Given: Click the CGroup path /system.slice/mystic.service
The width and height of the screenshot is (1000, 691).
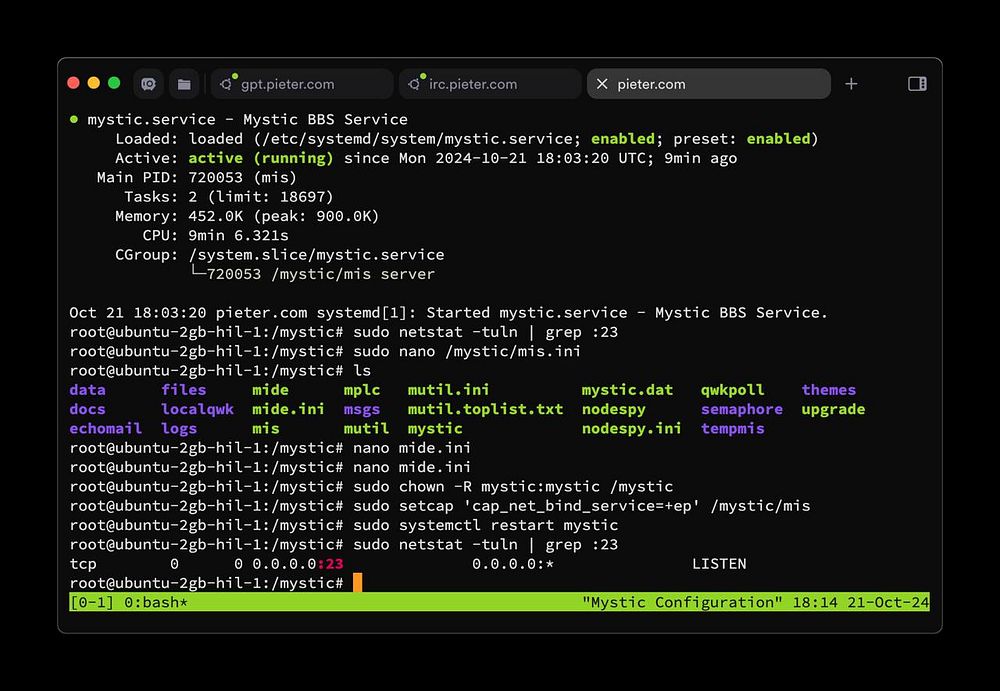Looking at the screenshot, I should [316, 255].
